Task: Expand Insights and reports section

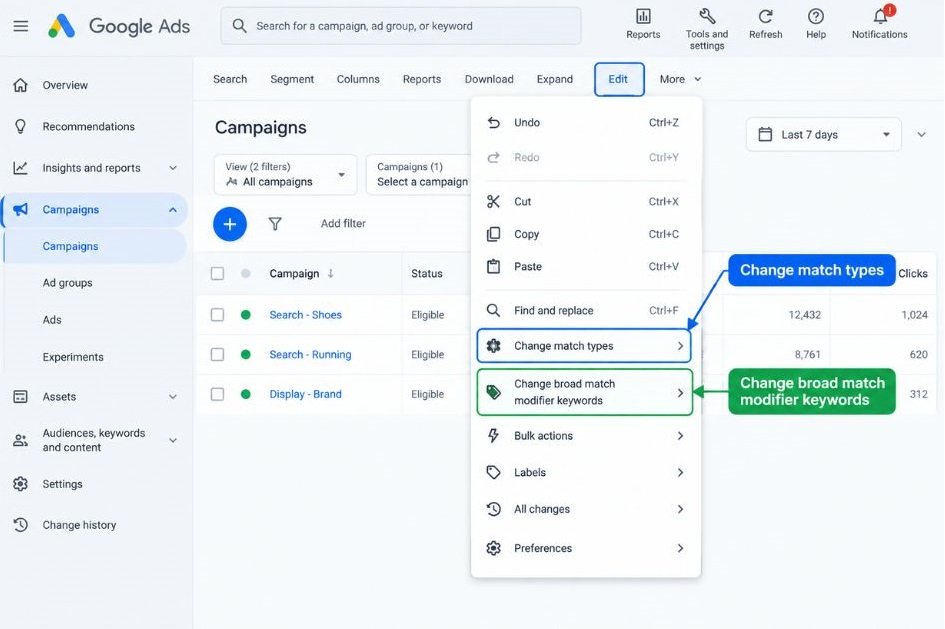Action: (173, 168)
